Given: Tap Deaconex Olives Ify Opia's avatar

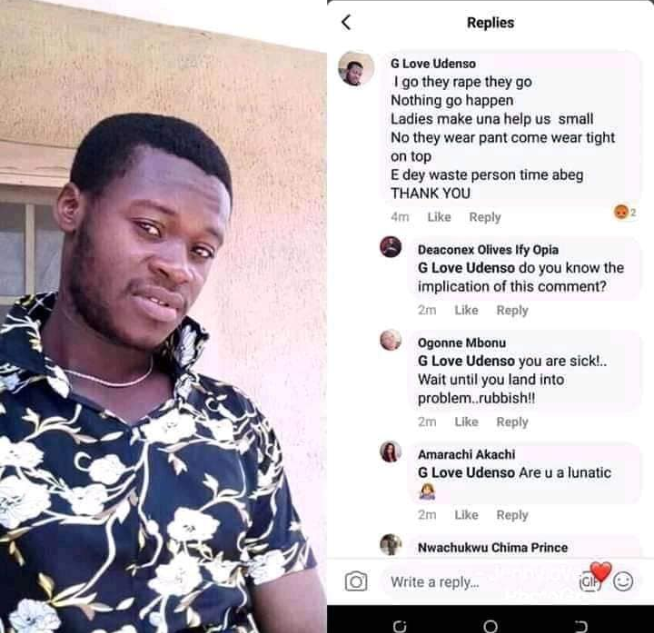Looking at the screenshot, I should pyautogui.click(x=391, y=247).
